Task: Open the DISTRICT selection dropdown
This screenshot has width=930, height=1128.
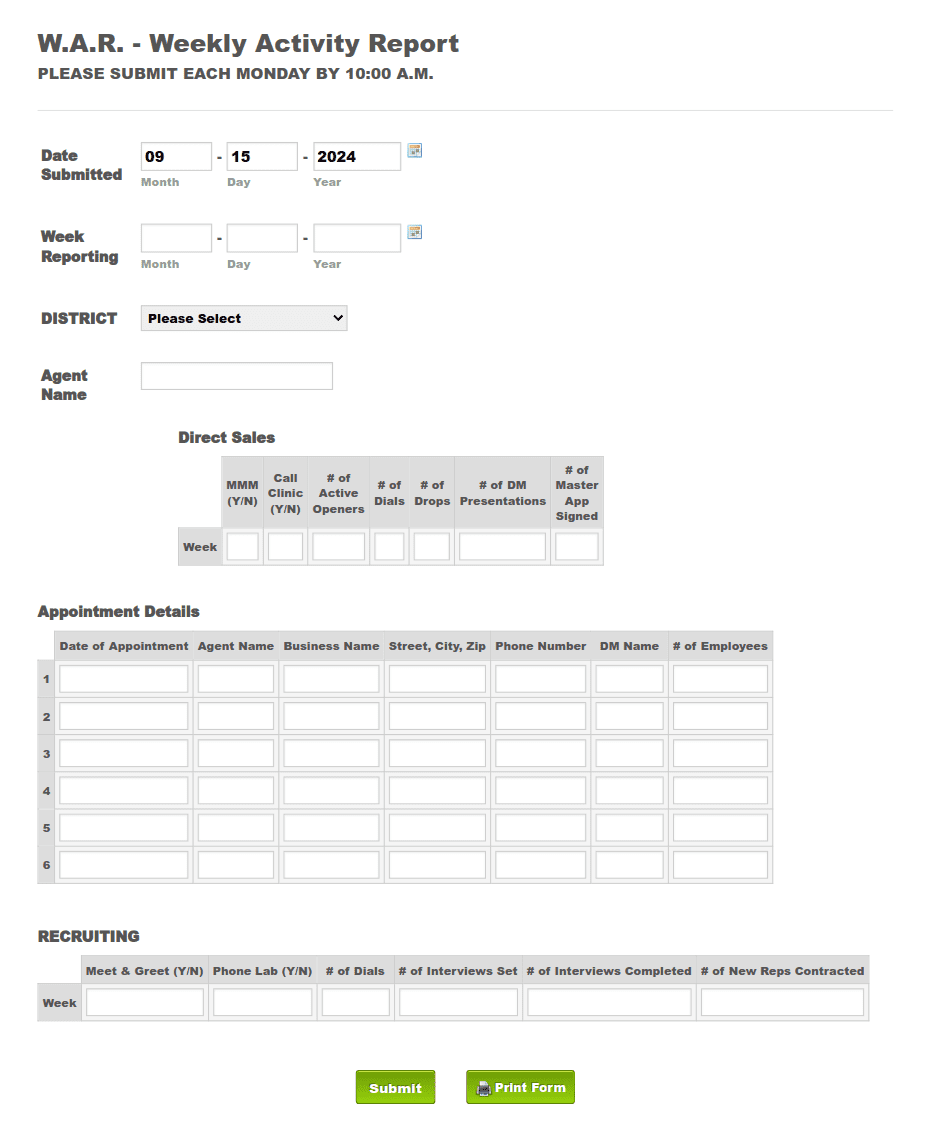Action: pos(243,317)
